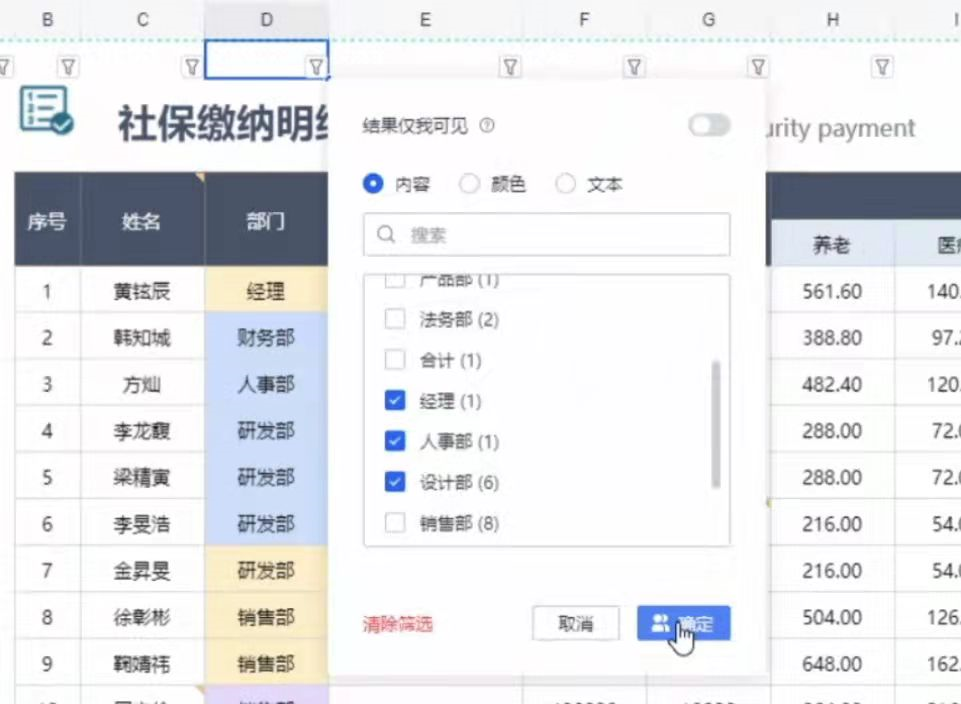Click the 经理 department cell in row 1
The height and width of the screenshot is (704, 961).
tap(266, 291)
